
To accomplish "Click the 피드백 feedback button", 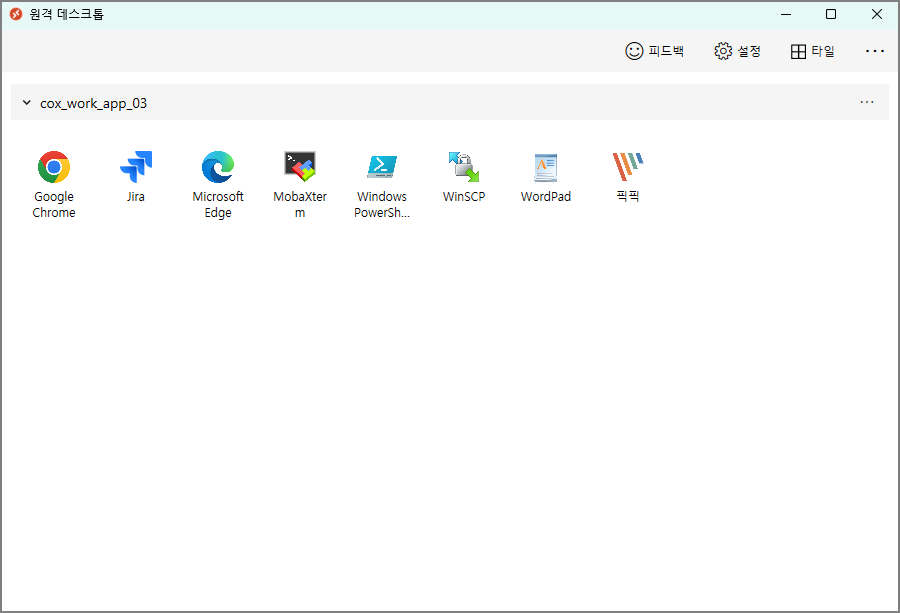I will (654, 51).
